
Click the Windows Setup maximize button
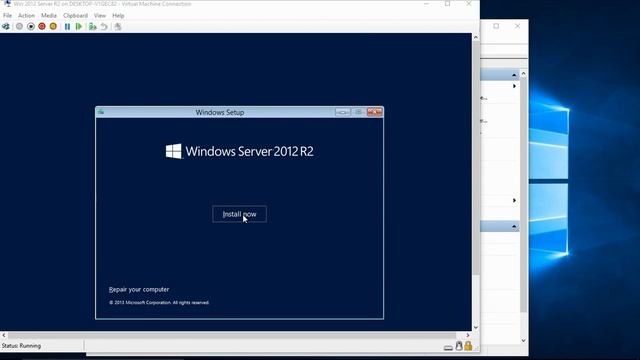tap(358, 112)
